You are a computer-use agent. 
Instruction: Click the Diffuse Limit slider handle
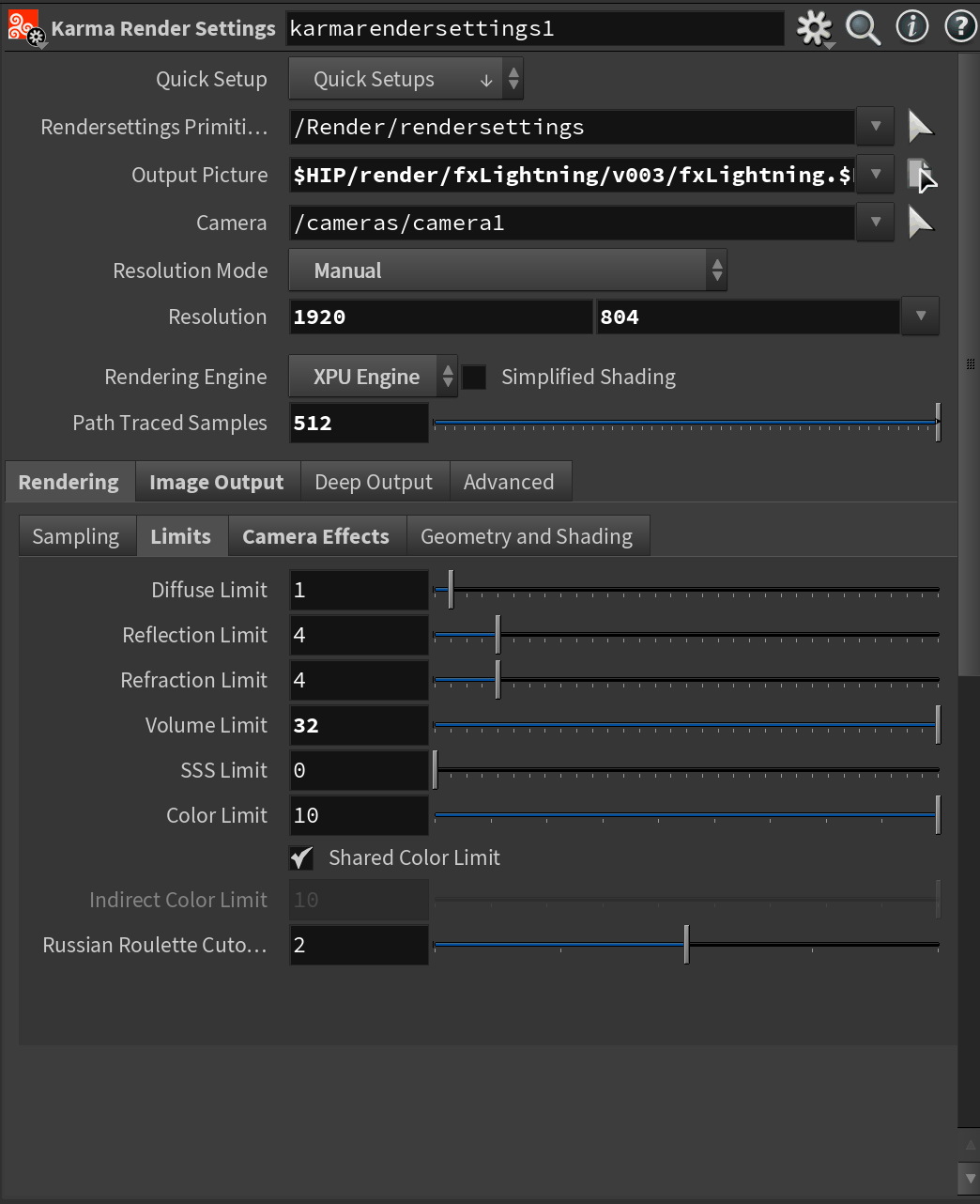[451, 589]
